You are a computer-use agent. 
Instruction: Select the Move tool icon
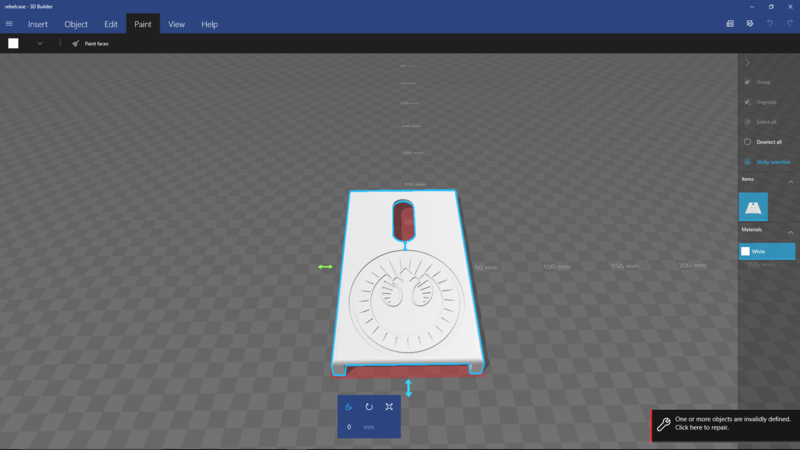349,407
